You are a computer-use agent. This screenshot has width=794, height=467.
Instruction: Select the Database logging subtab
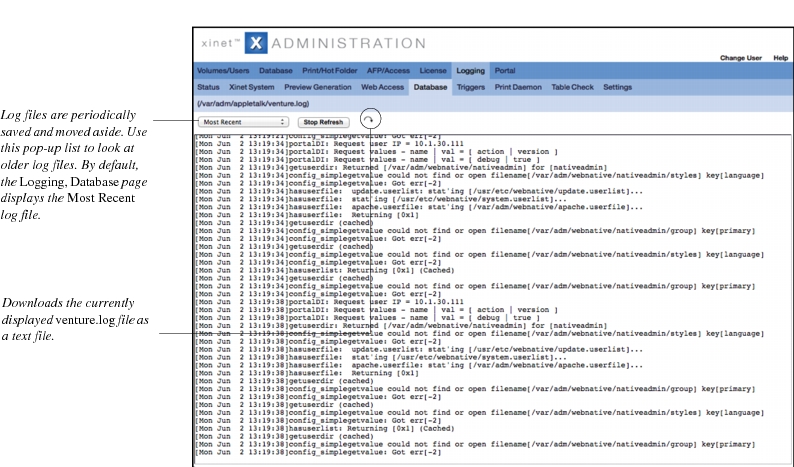click(x=430, y=87)
